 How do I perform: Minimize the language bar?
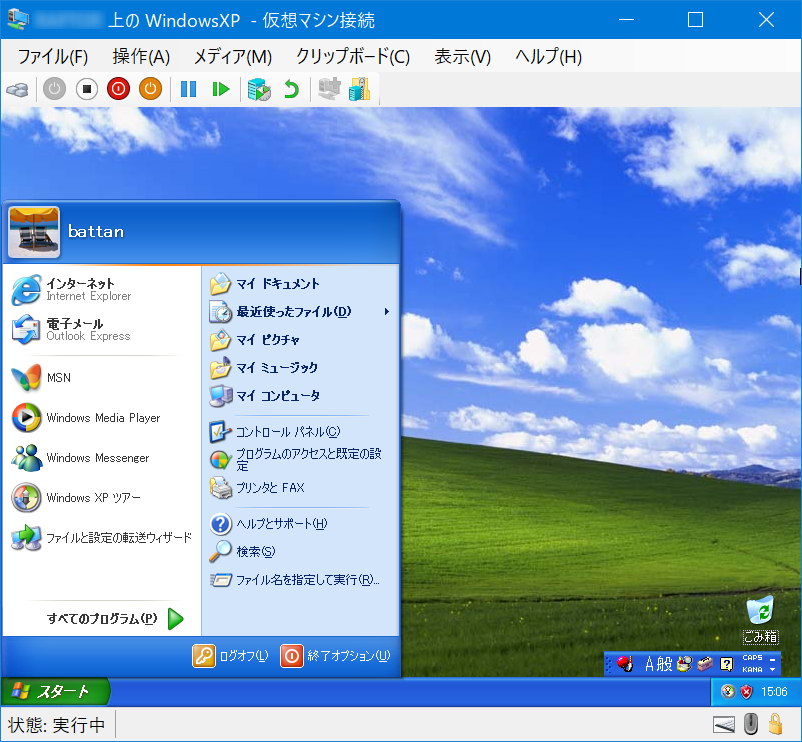(772, 659)
